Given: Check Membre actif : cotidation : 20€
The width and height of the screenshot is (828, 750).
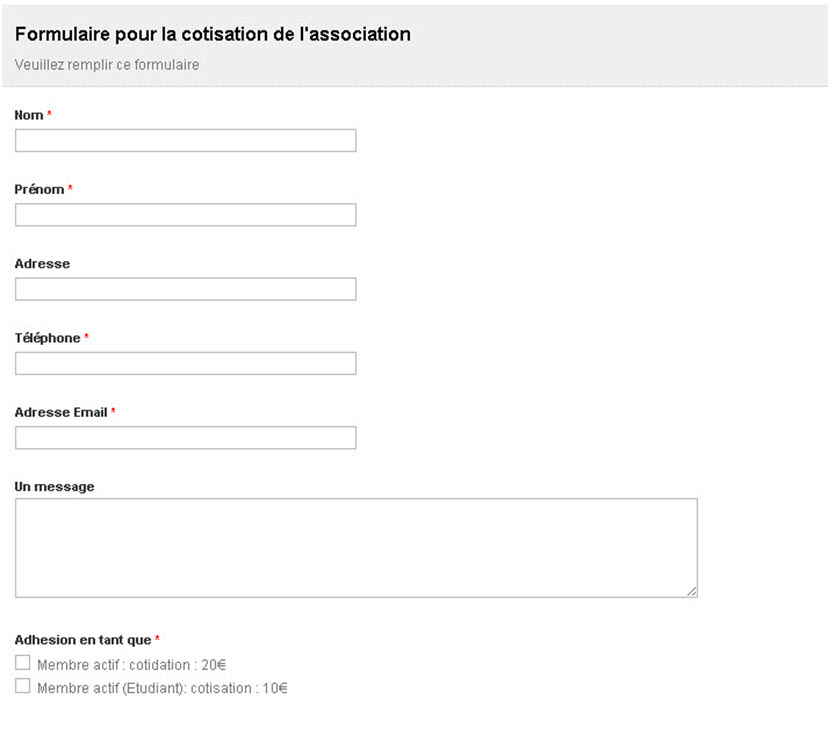Looking at the screenshot, I should tap(22, 661).
